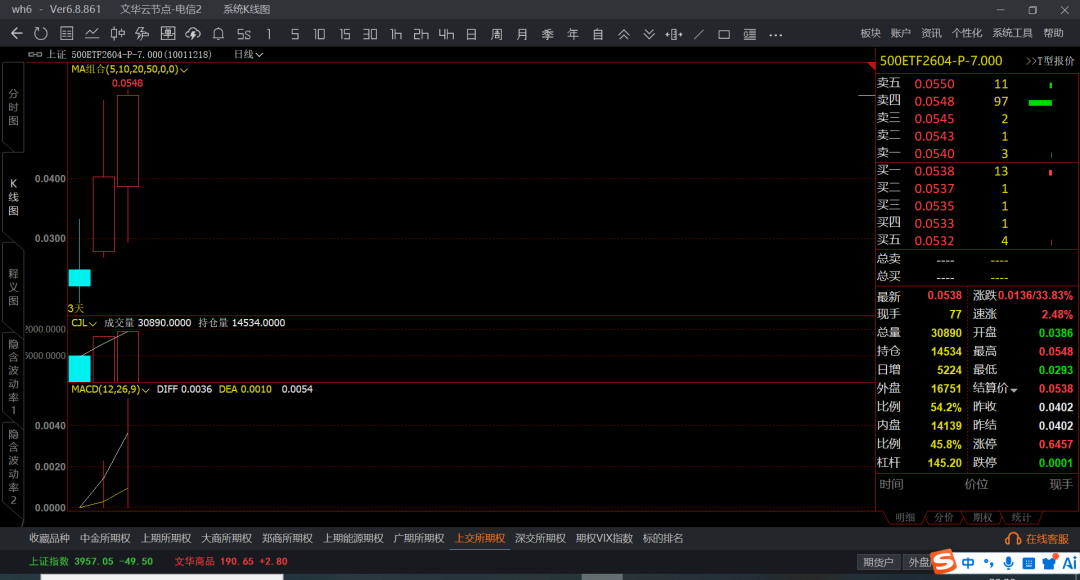Choose the 15-minute period
This screenshot has width=1080, height=580.
pyautogui.click(x=344, y=34)
